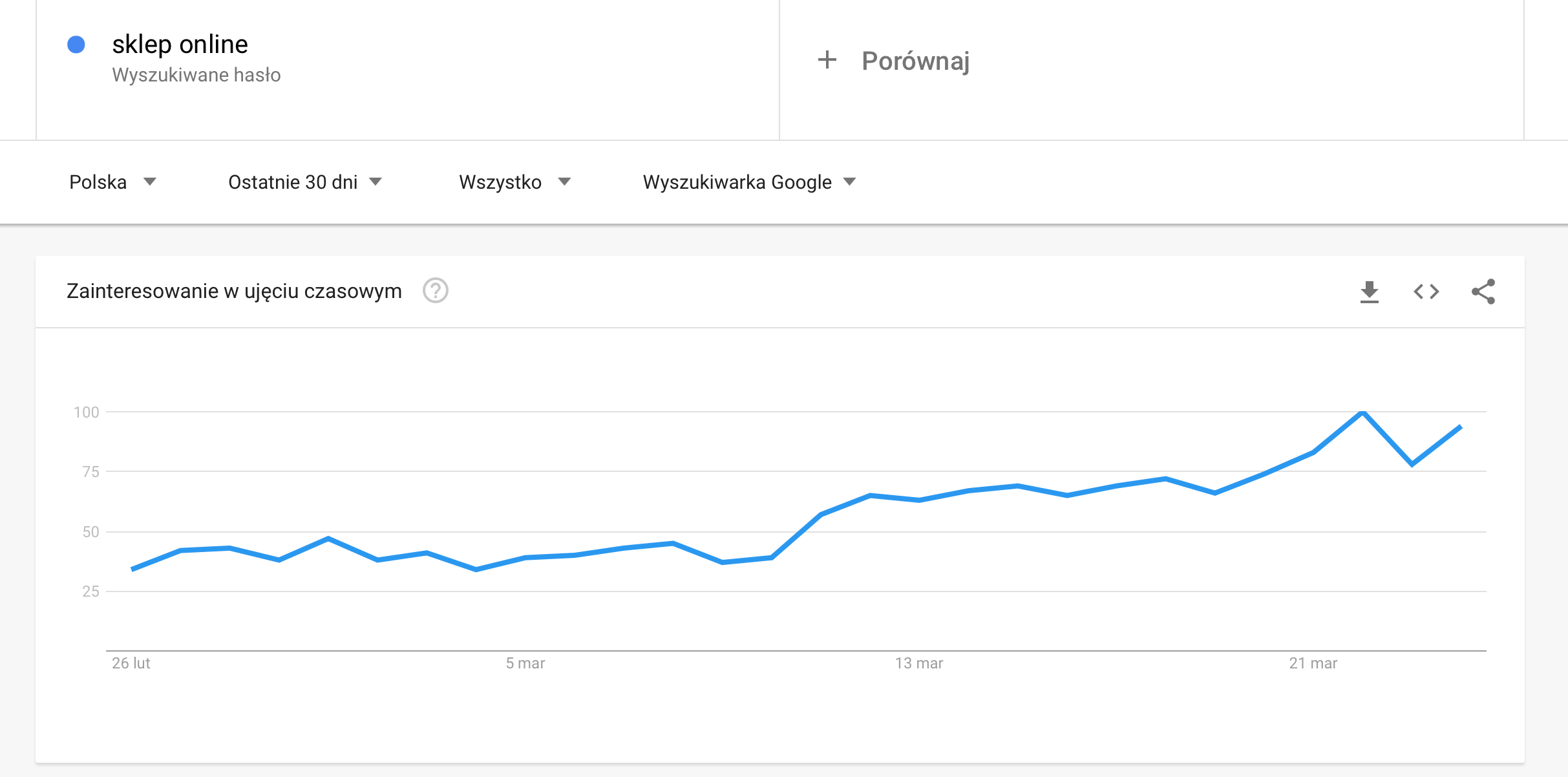The width and height of the screenshot is (1568, 777).
Task: Expand the Wszystko category dropdown
Action: point(514,182)
